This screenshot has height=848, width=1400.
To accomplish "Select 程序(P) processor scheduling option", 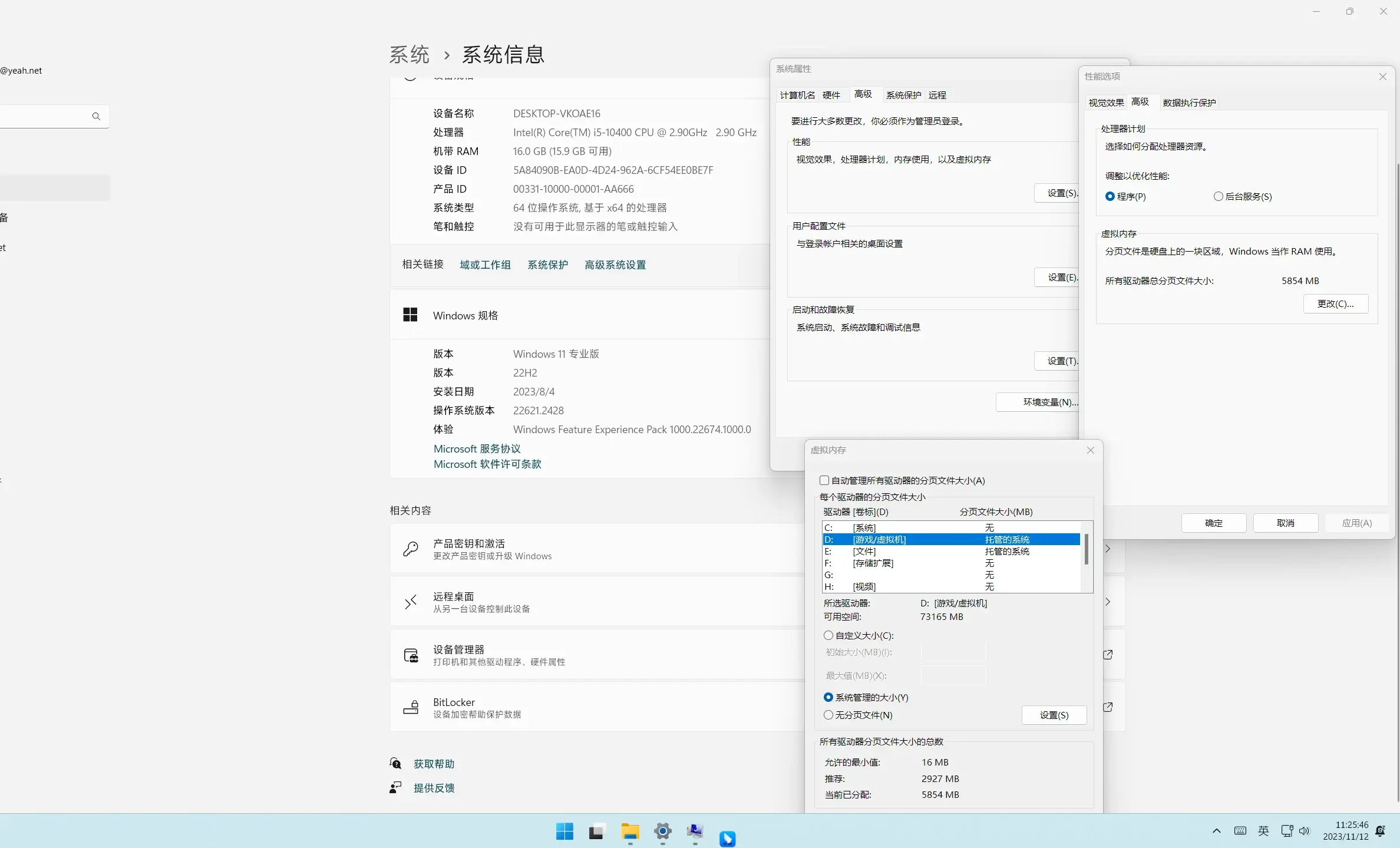I will pos(1110,196).
